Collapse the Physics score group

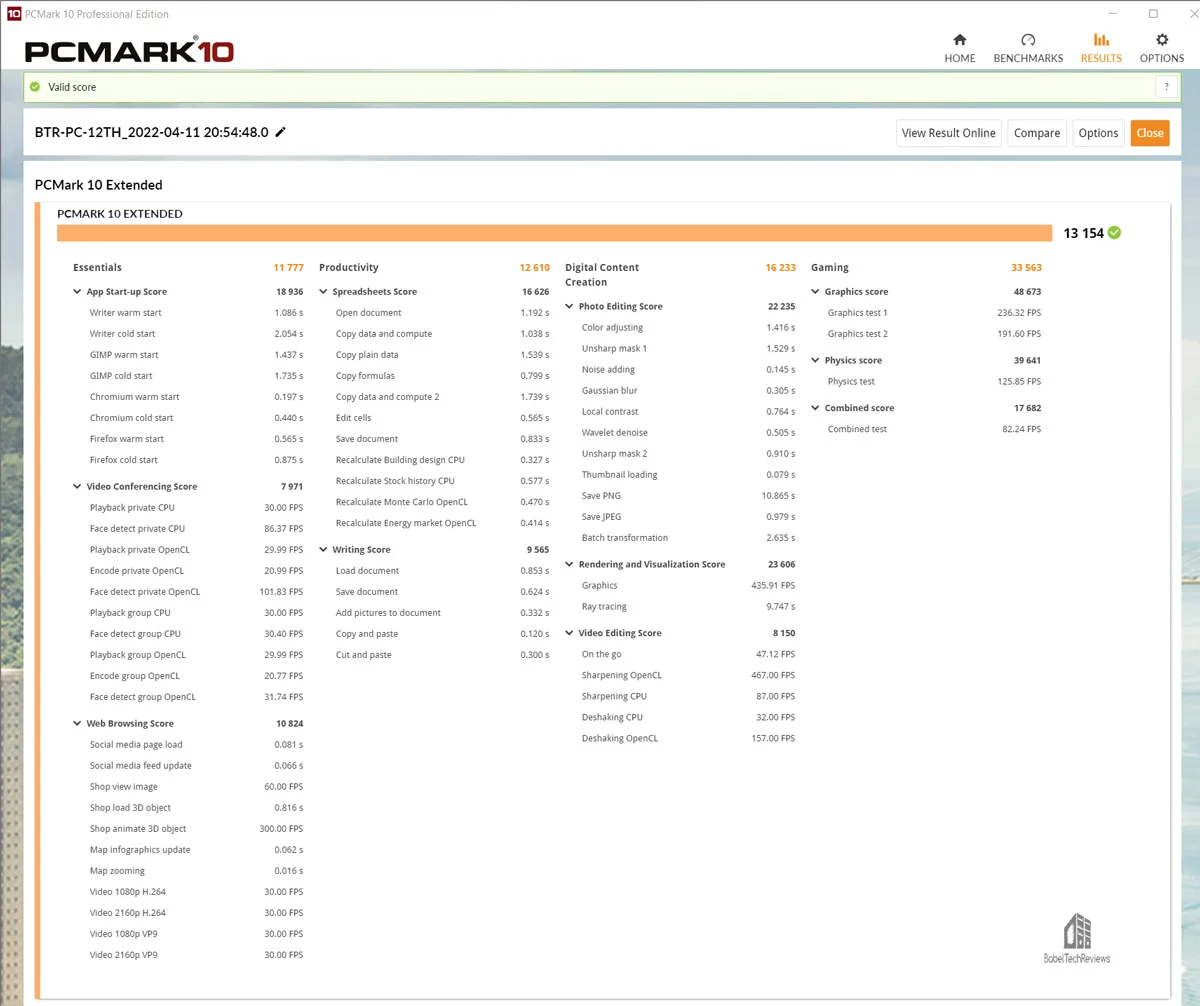[x=816, y=361]
